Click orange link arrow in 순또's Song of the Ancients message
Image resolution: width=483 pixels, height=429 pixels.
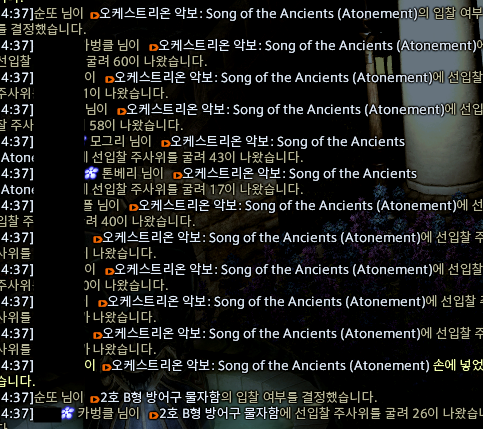(x=95, y=15)
